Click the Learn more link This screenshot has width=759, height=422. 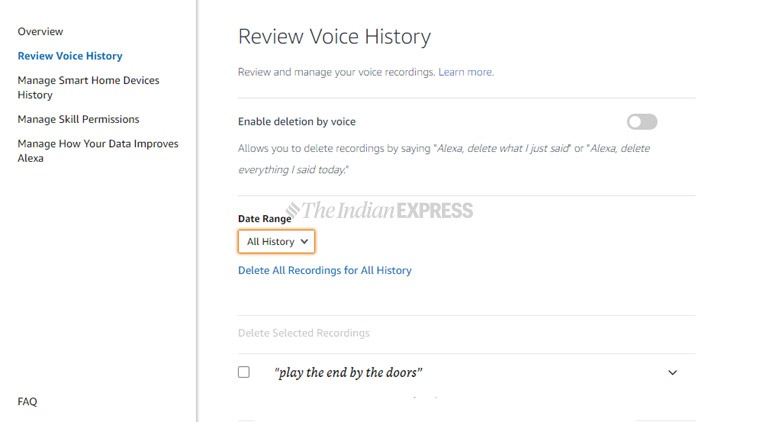466,72
